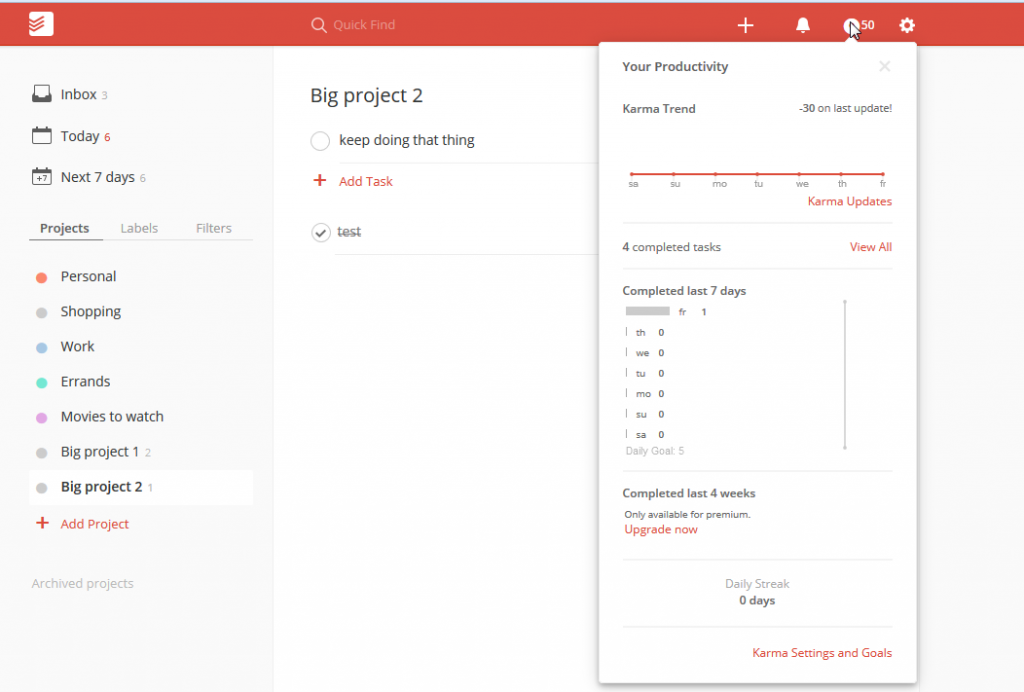Image resolution: width=1024 pixels, height=692 pixels.
Task: Click the Add Project option
Action: [x=92, y=524]
